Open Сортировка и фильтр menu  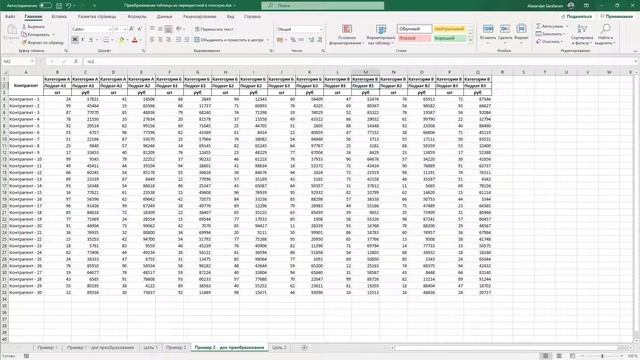point(582,34)
